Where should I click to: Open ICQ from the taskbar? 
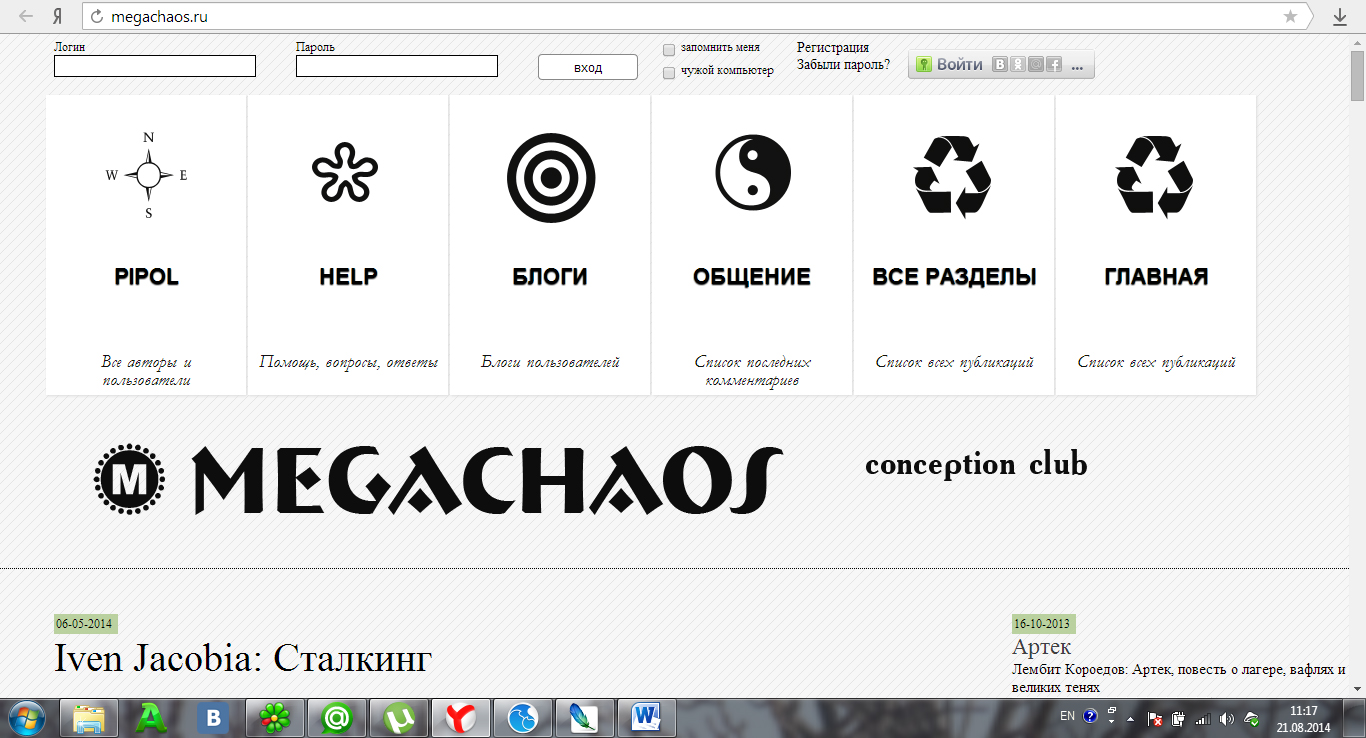point(275,717)
